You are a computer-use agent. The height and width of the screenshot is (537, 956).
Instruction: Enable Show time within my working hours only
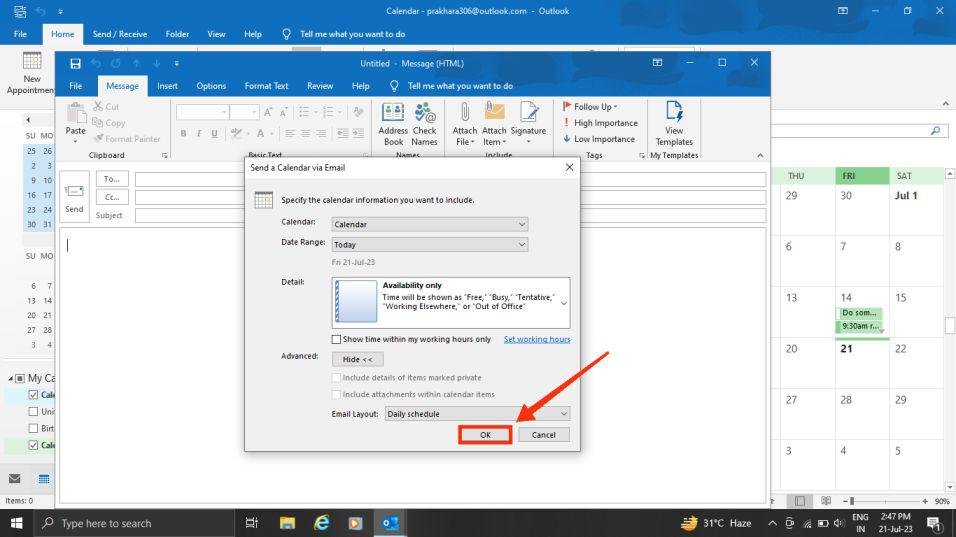pyautogui.click(x=336, y=339)
